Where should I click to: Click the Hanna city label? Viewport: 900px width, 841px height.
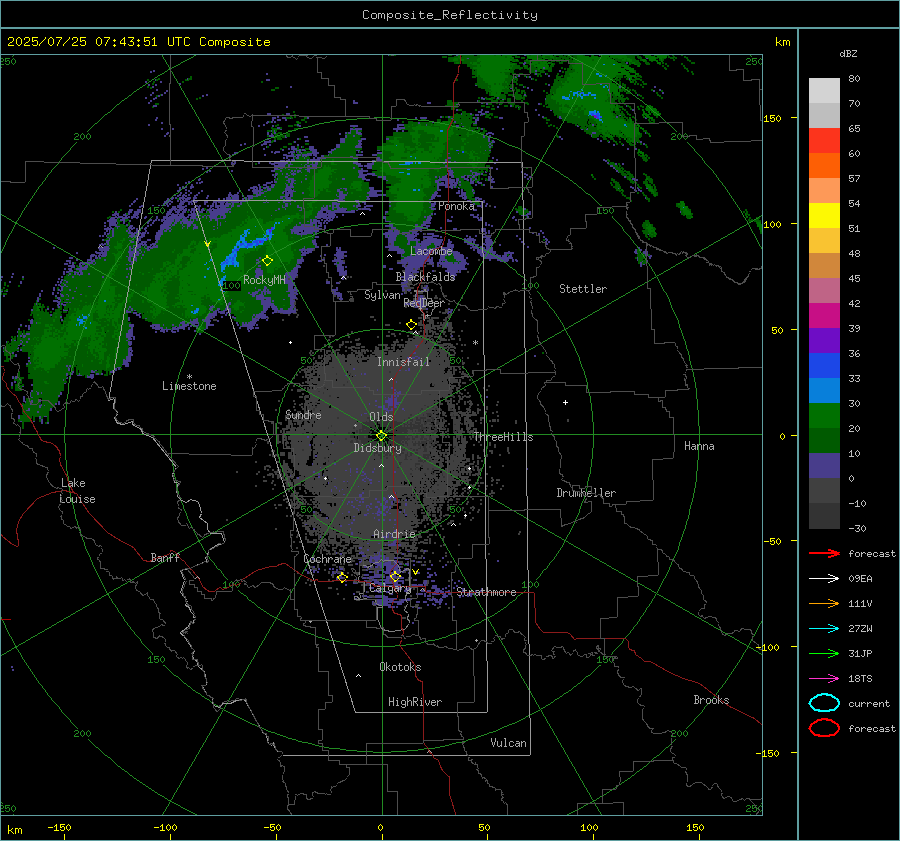click(x=699, y=446)
